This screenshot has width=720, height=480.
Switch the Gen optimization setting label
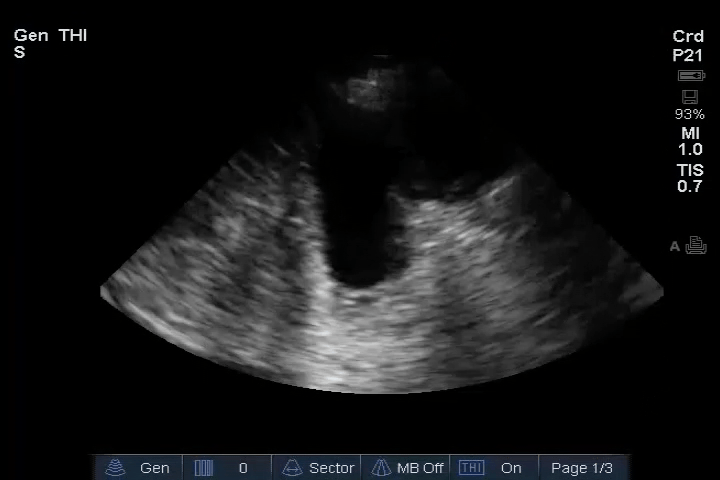pos(154,468)
